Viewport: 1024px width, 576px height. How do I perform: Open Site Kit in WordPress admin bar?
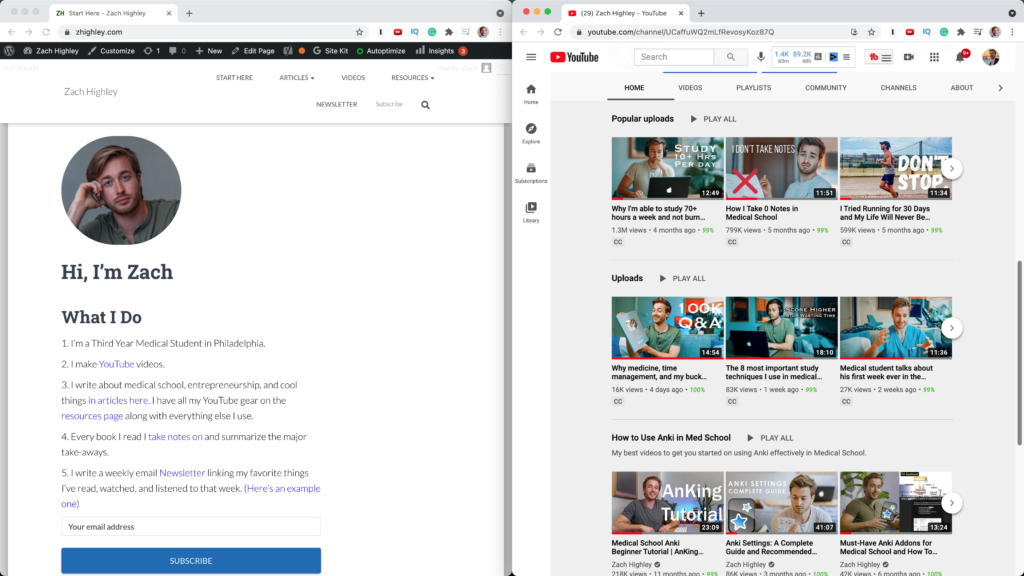tap(330, 50)
